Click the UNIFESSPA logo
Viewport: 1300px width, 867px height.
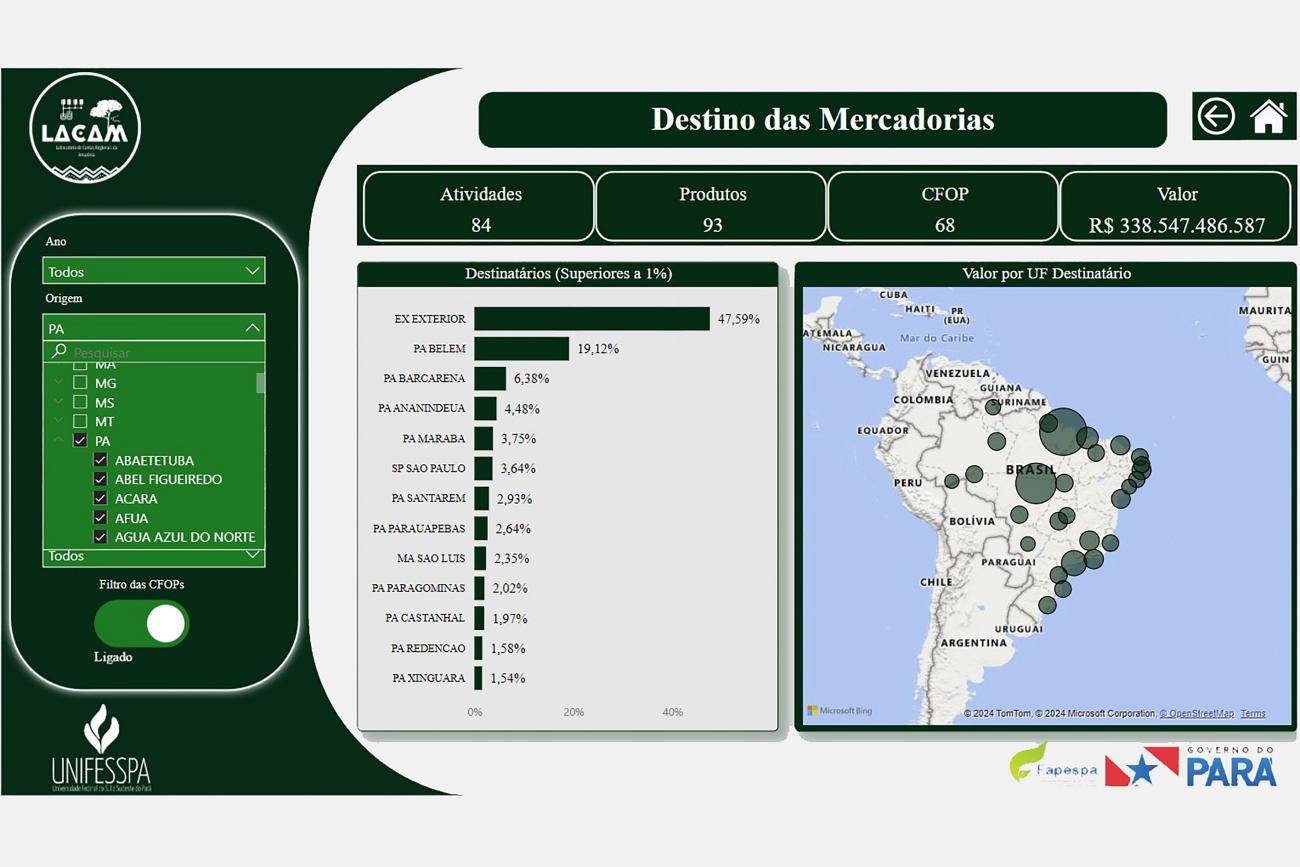[x=101, y=749]
